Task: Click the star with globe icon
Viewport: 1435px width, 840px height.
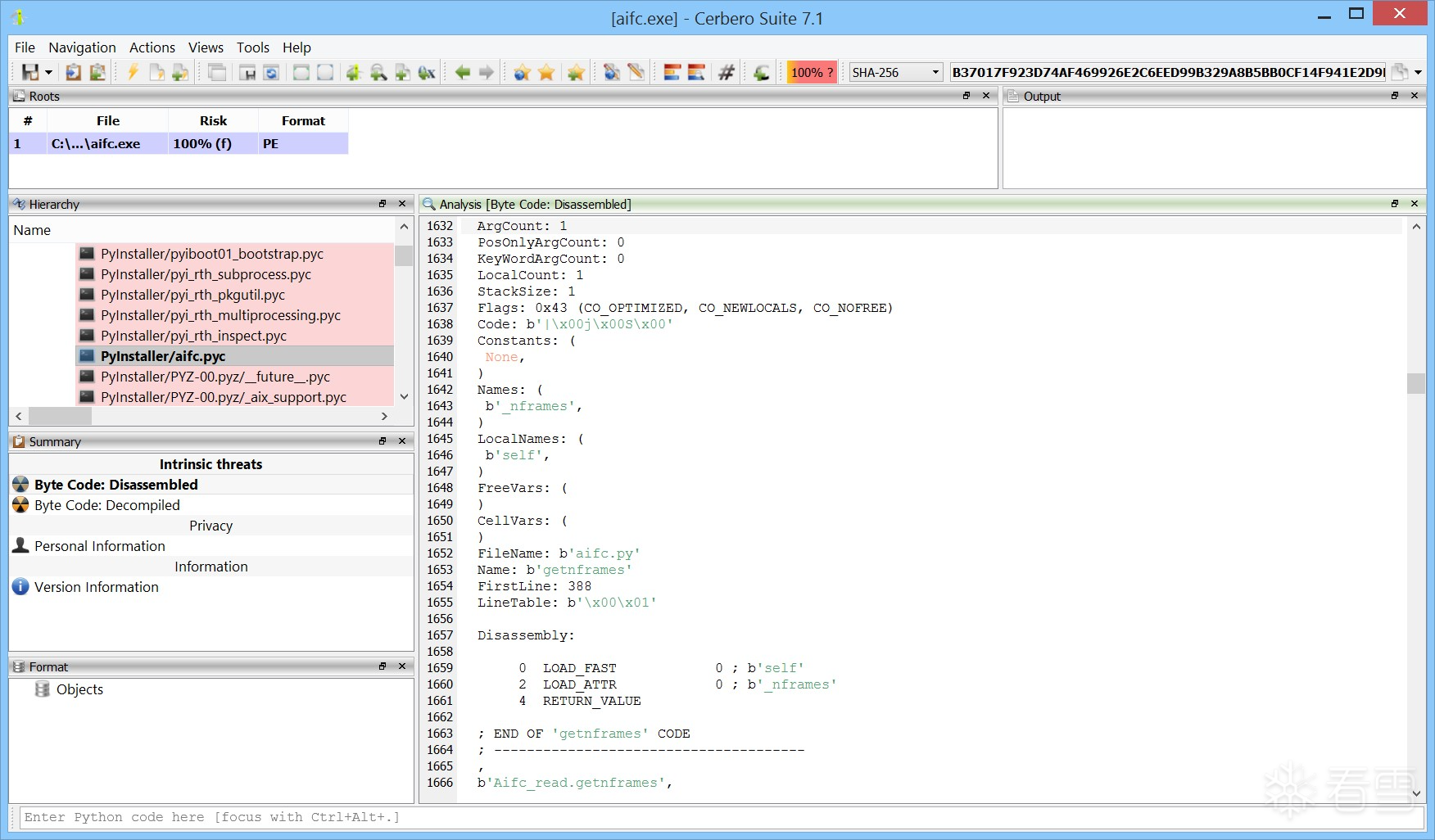Action: tap(522, 73)
